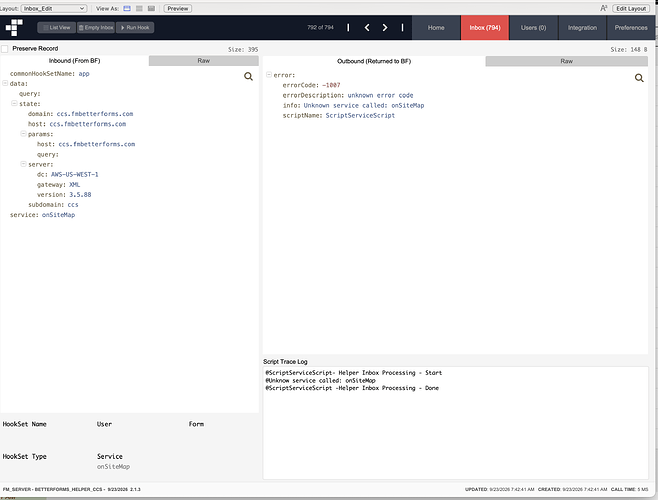Viewport: 658px width, 500px height.
Task: Click the CREATED timestamp in status bar
Action: click(572, 489)
